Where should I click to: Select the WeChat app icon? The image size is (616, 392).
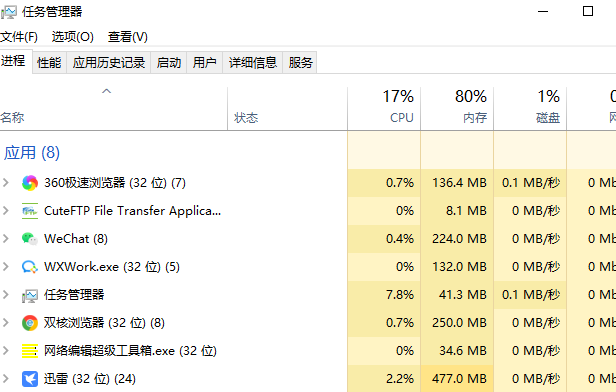click(30, 239)
